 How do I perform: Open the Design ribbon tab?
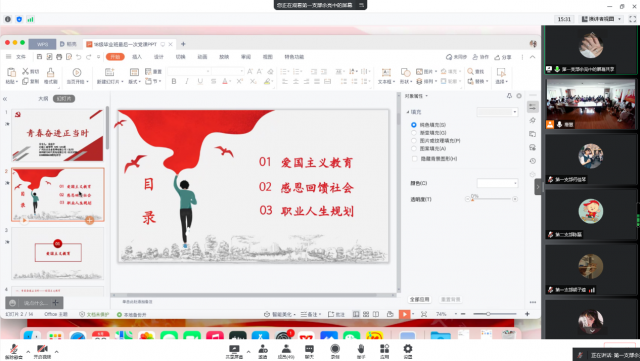click(158, 57)
